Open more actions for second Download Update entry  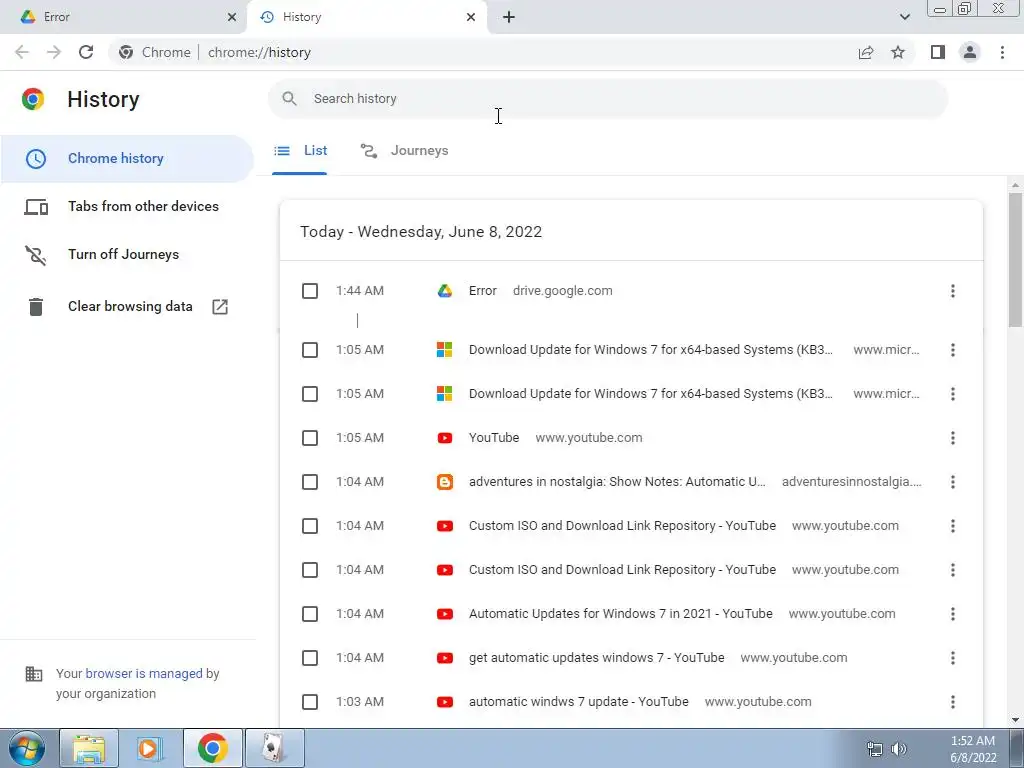[953, 394]
